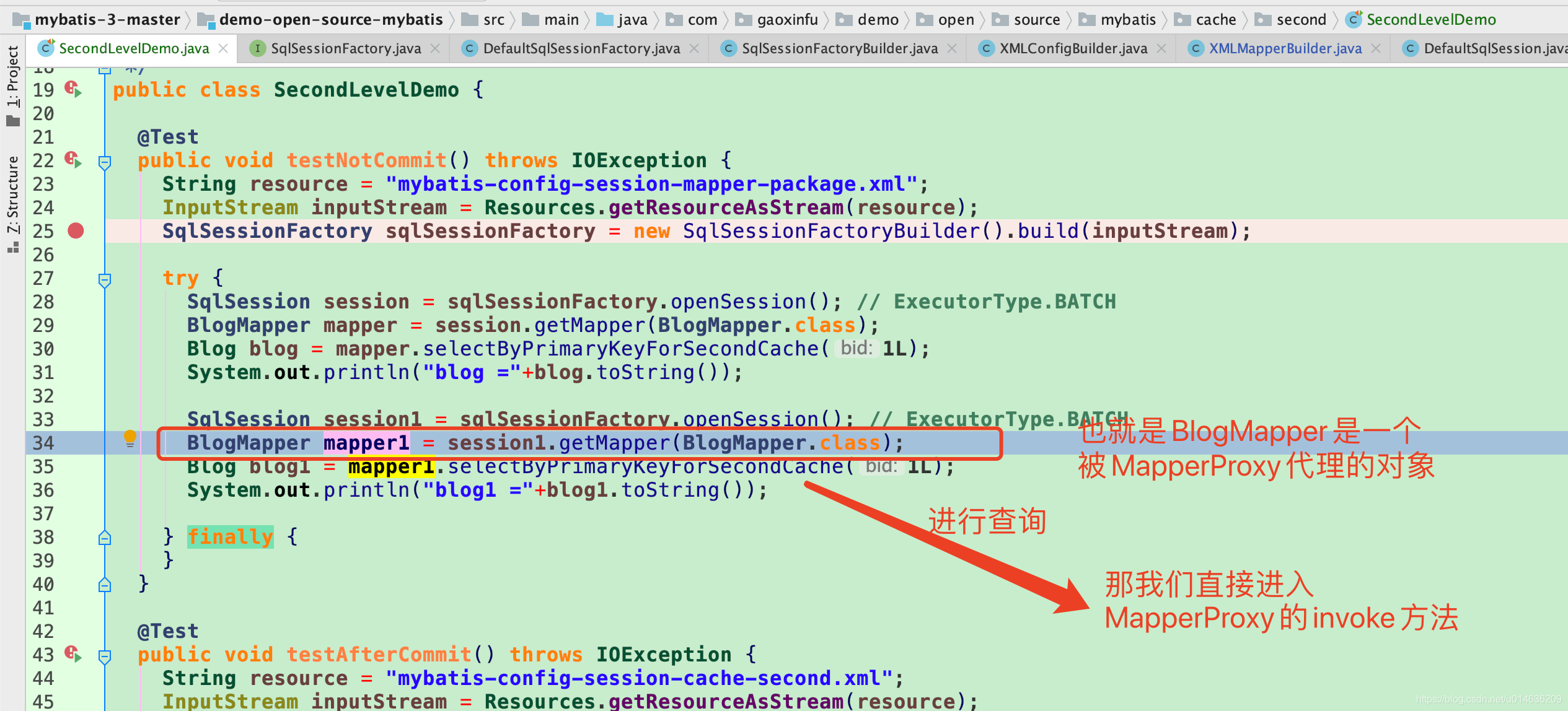This screenshot has width=1568, height=711.
Task: Click selectByPrimaryKeyForSecondCache on line 30
Action: pos(620,349)
